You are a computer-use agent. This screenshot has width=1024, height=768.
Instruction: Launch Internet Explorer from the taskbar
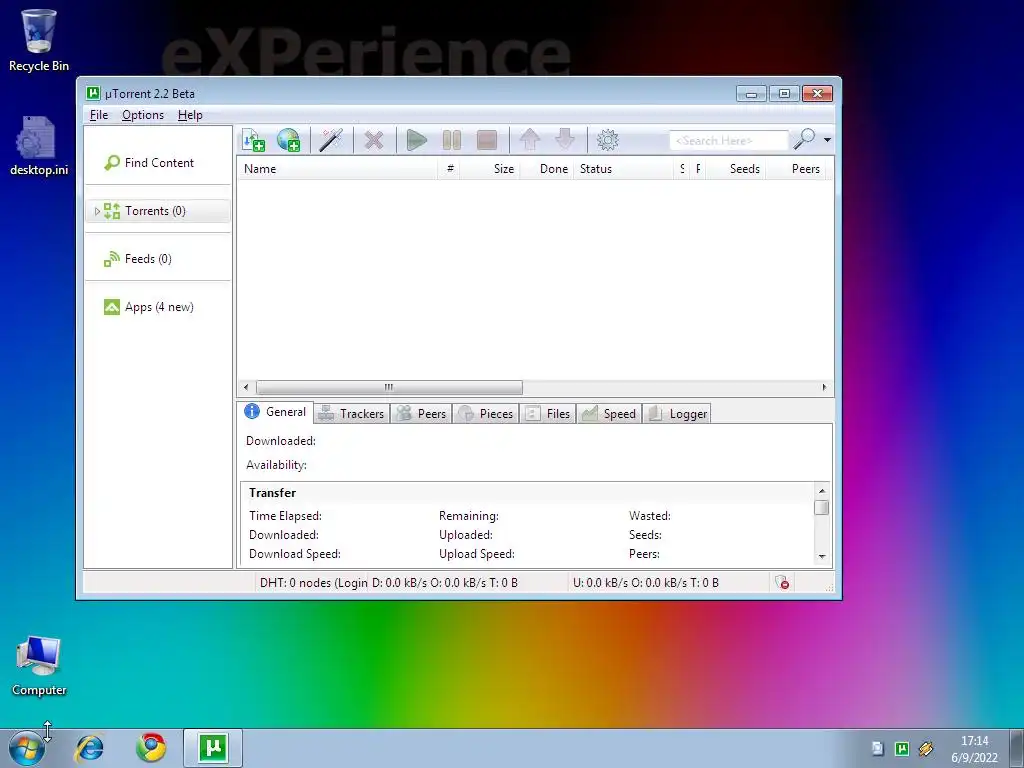click(89, 748)
